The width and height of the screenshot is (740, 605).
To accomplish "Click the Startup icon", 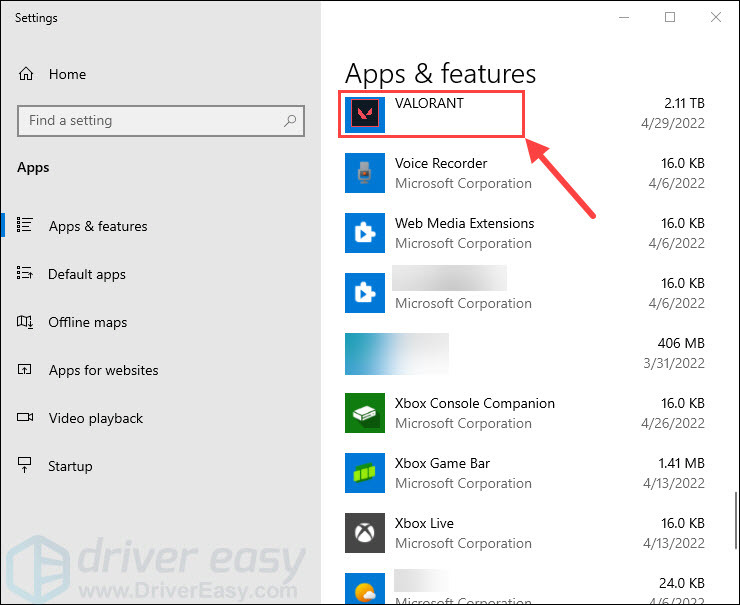I will [25, 465].
